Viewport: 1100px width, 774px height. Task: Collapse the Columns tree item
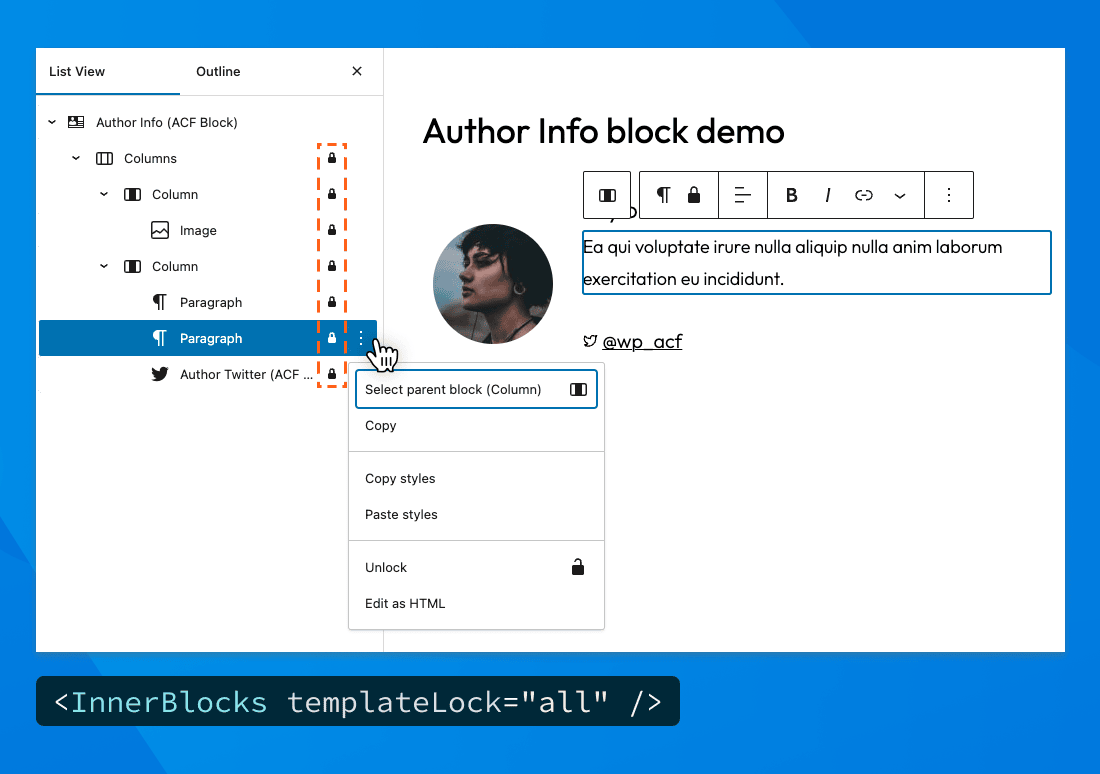pos(76,158)
